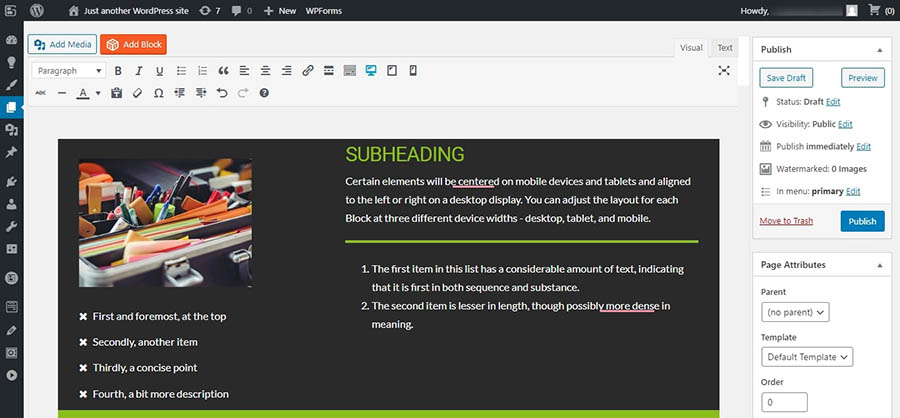Insert a blockquote
900x418 pixels.
pos(223,71)
